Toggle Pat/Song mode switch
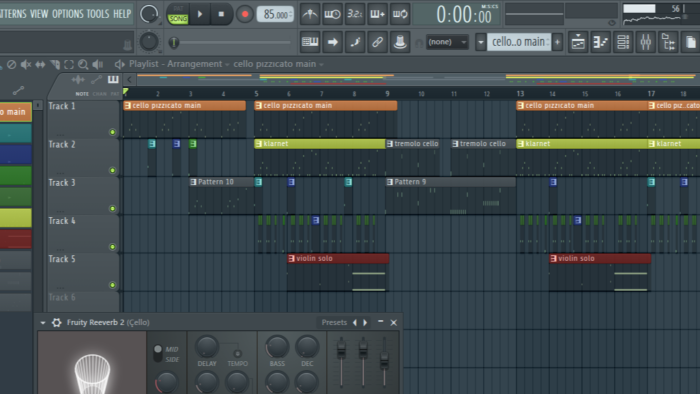Viewport: 700px width, 394px height. tap(178, 14)
